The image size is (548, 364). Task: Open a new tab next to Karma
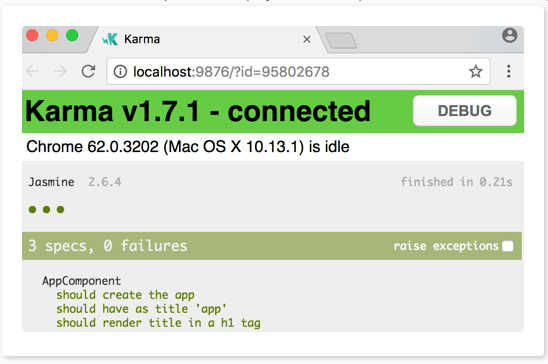coord(341,41)
